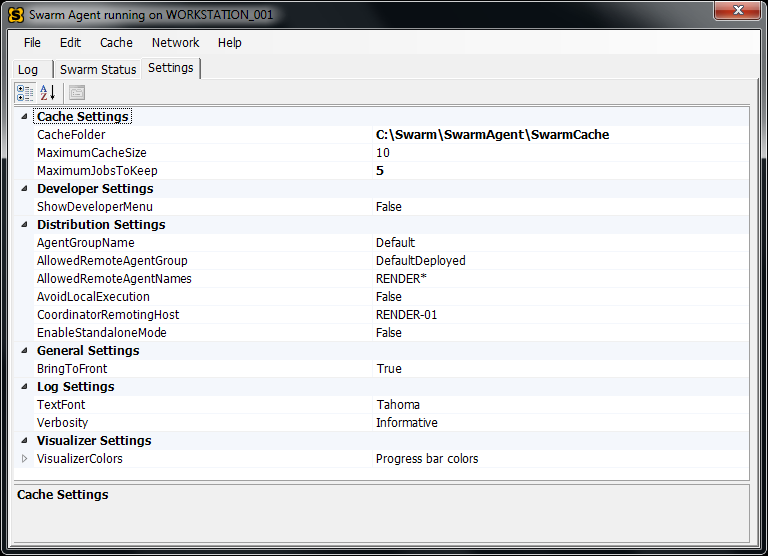
Task: Click the Swarm Agent title bar icon
Action: (16, 15)
